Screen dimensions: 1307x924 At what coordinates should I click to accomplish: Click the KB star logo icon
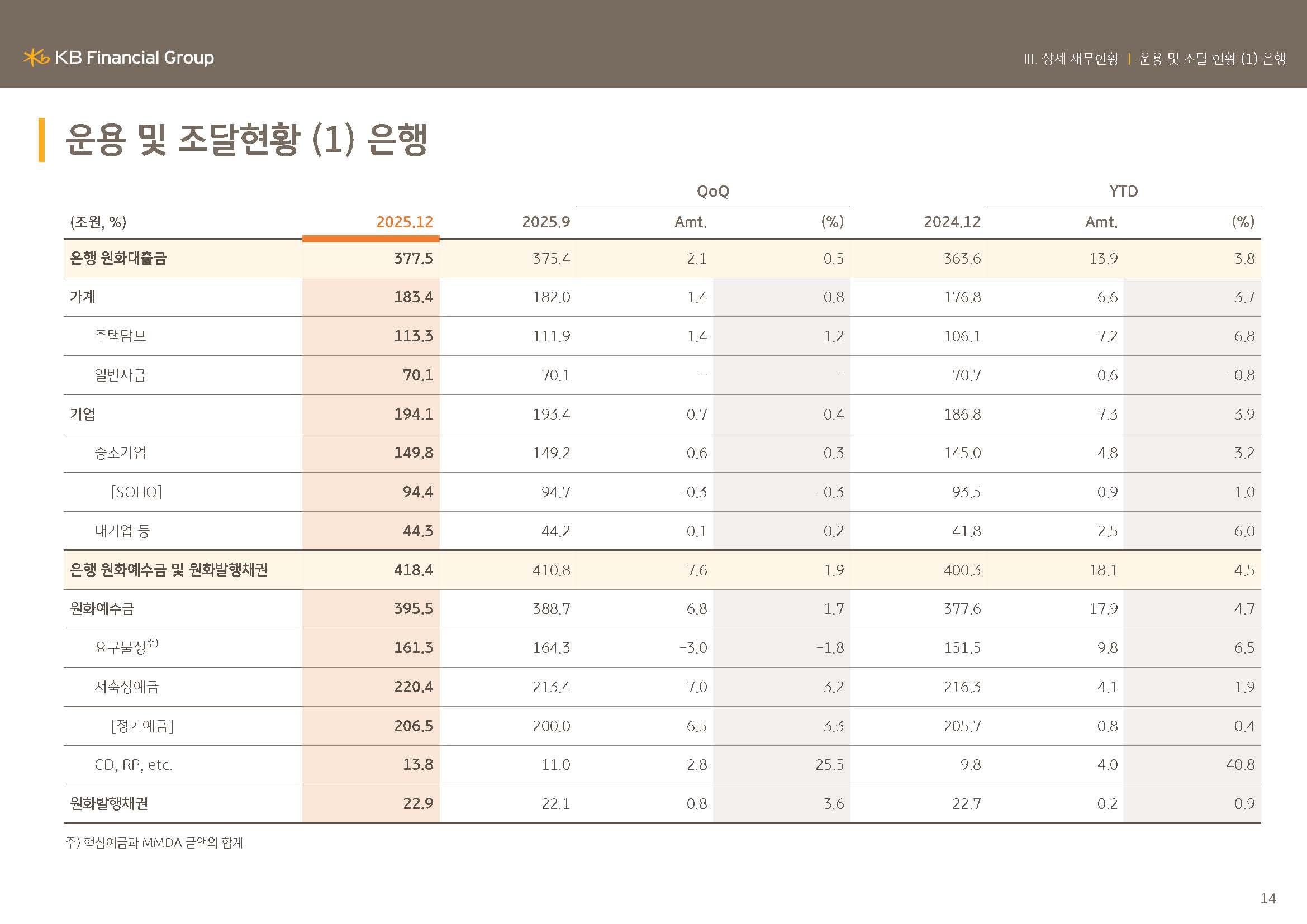click(x=36, y=58)
